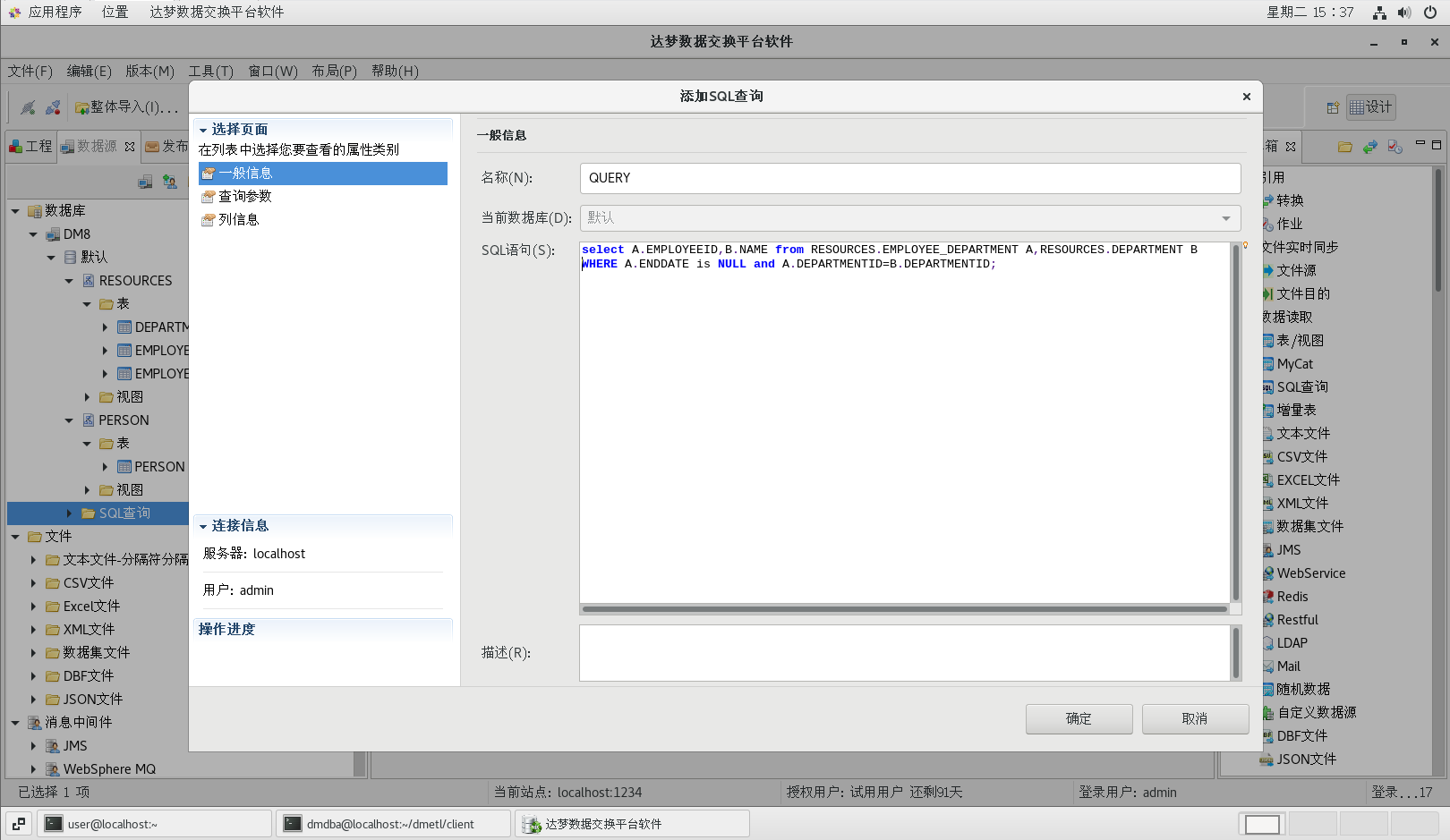1450x840 pixels.
Task: Click the SQL editor horizontal scrollbar
Action: point(905,609)
